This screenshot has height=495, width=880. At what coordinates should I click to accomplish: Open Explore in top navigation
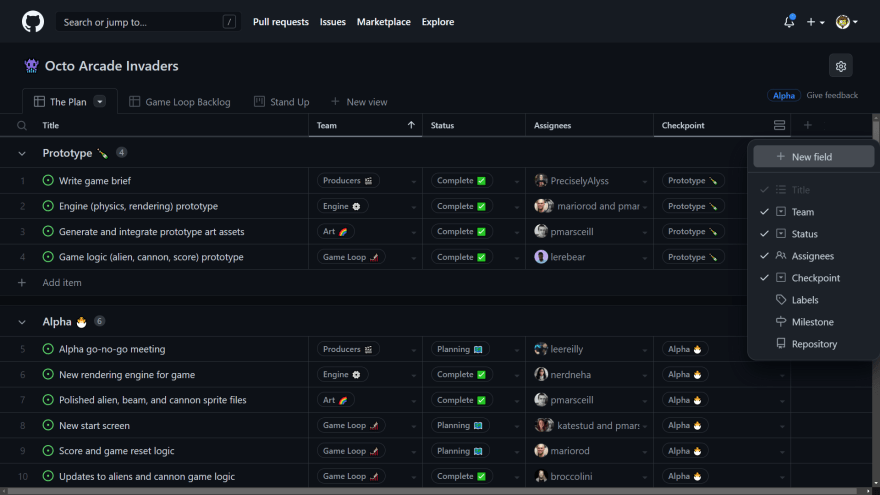(x=438, y=22)
